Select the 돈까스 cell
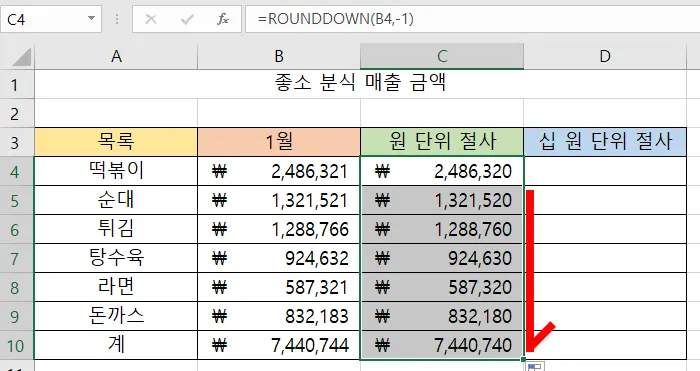Image resolution: width=700 pixels, height=371 pixels. [116, 317]
